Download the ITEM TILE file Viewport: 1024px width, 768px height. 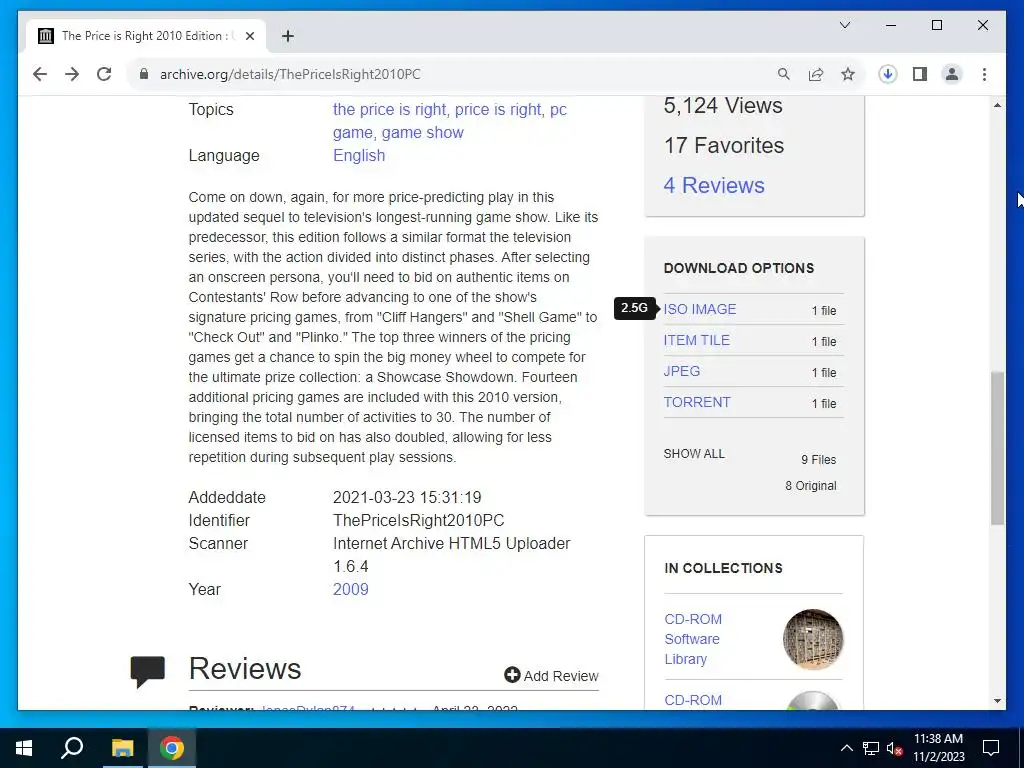696,340
